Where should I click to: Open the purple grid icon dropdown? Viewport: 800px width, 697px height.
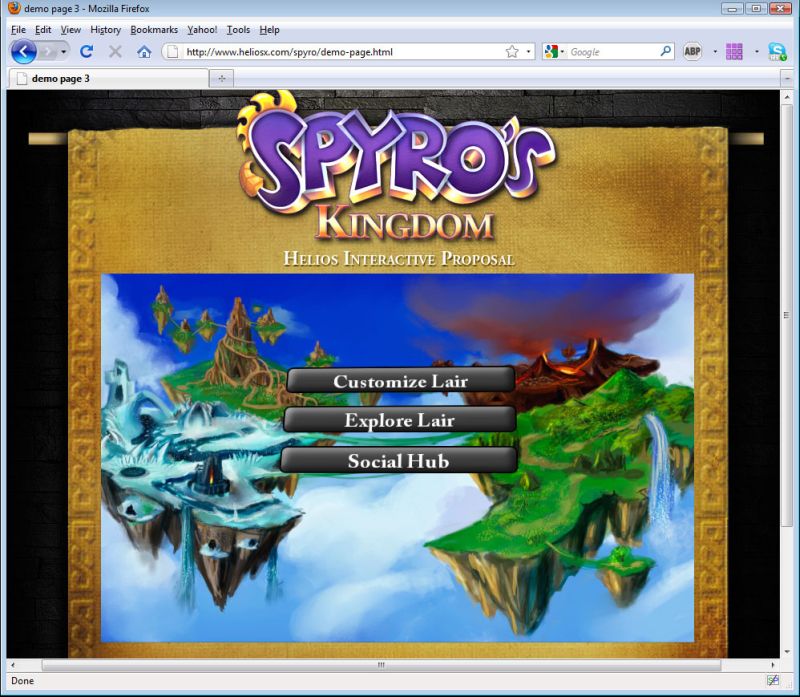[757, 52]
